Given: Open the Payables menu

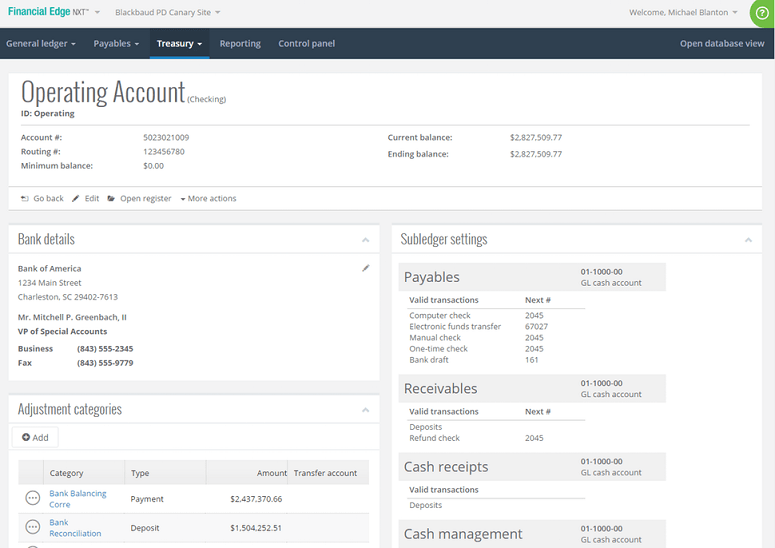Looking at the screenshot, I should (116, 44).
